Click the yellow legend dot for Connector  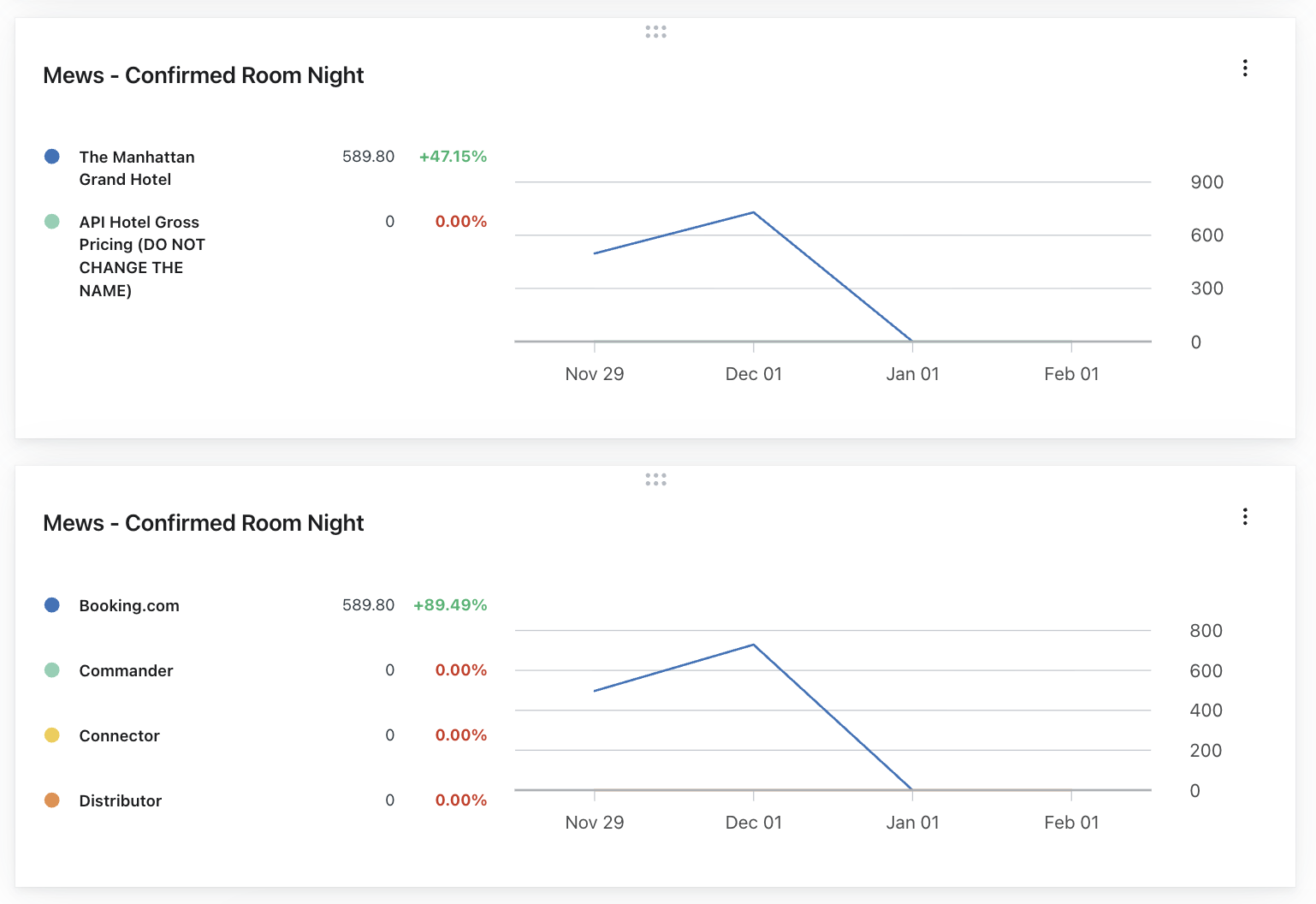click(x=52, y=734)
